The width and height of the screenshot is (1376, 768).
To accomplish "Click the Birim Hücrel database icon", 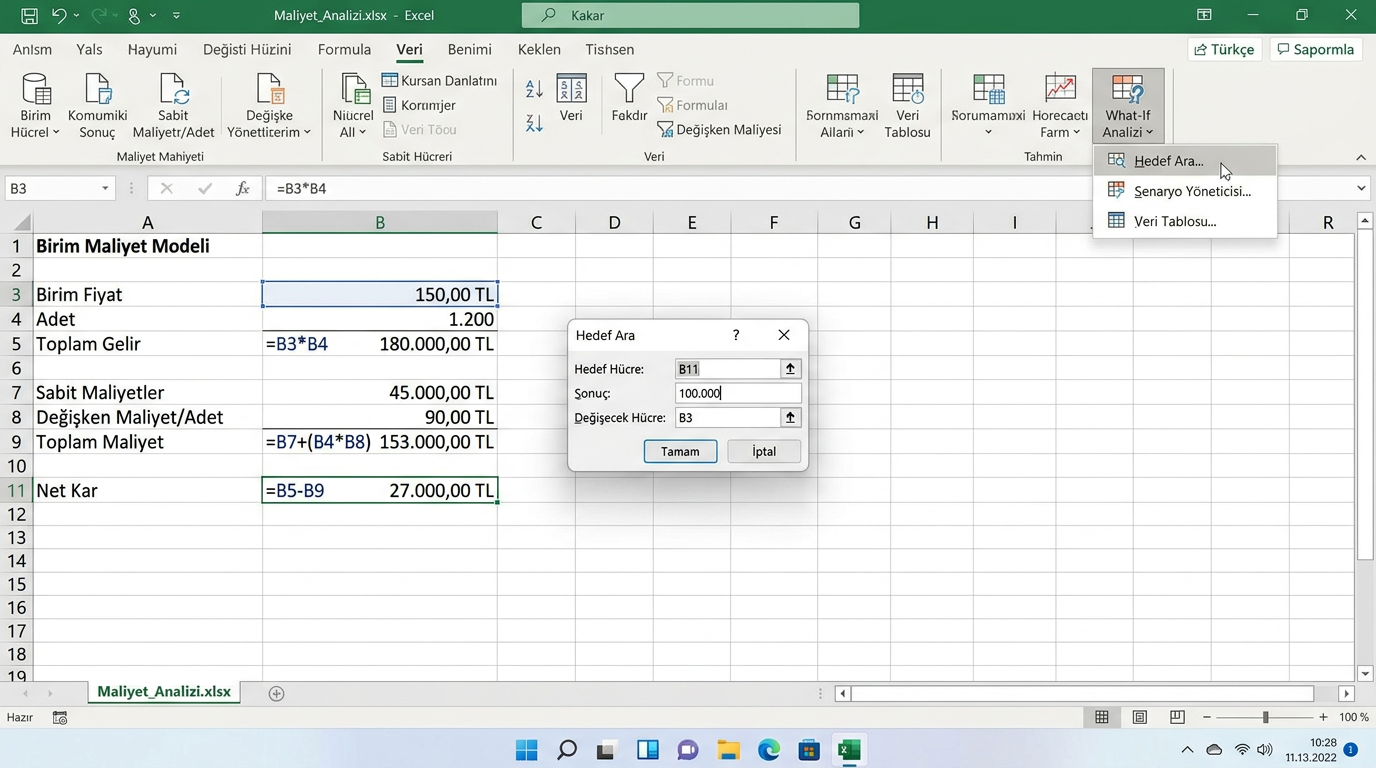I will coord(36,90).
